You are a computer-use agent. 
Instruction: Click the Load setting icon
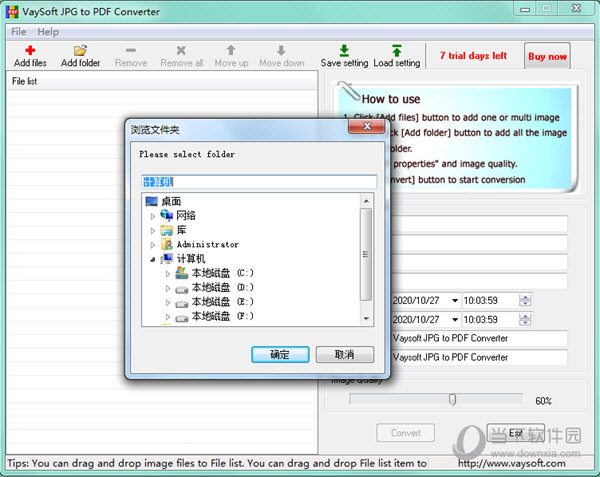tap(396, 50)
